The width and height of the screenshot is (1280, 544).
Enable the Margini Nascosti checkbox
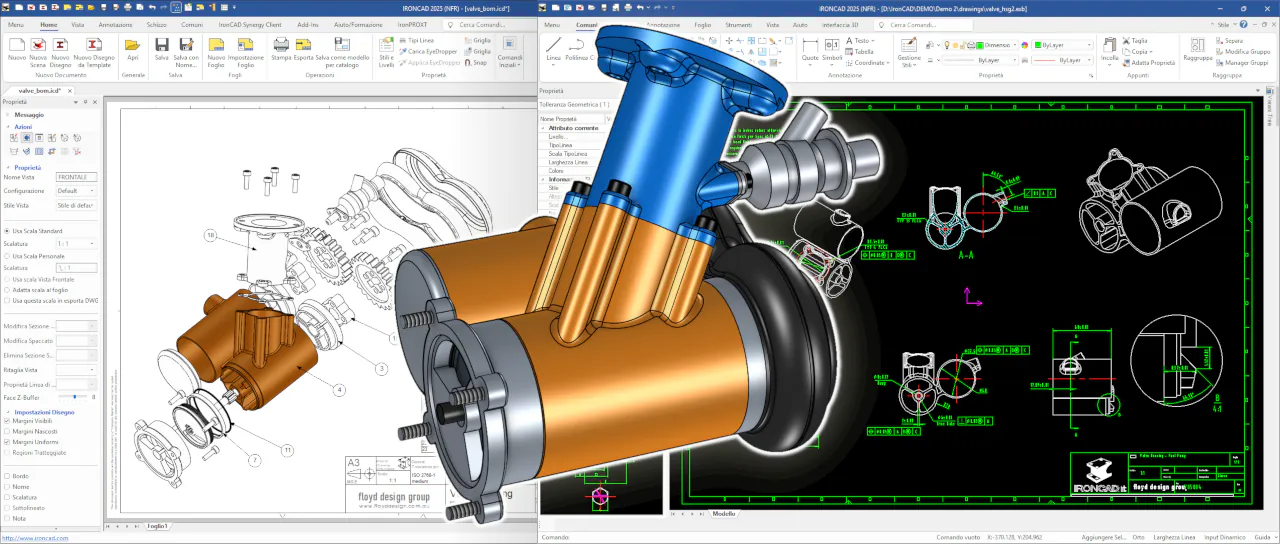click(8, 432)
